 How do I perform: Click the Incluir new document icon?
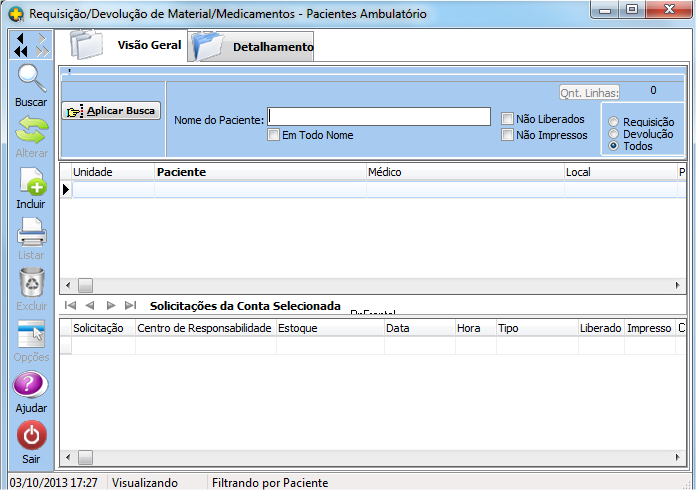pyautogui.click(x=30, y=182)
